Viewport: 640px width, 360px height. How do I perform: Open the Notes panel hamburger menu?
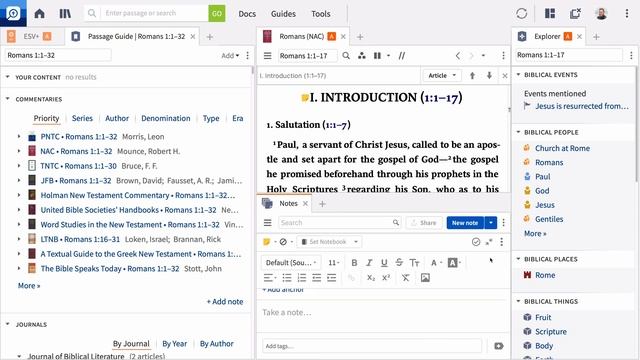(x=267, y=222)
